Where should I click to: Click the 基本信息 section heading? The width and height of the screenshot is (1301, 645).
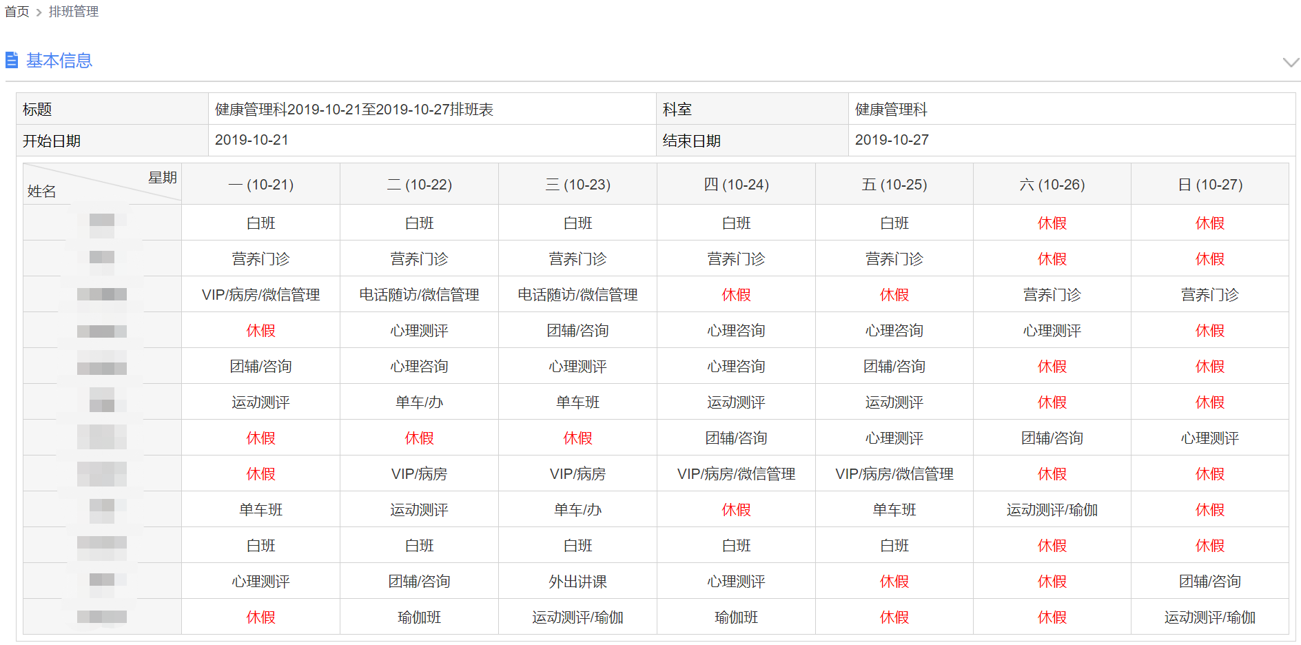pyautogui.click(x=59, y=60)
